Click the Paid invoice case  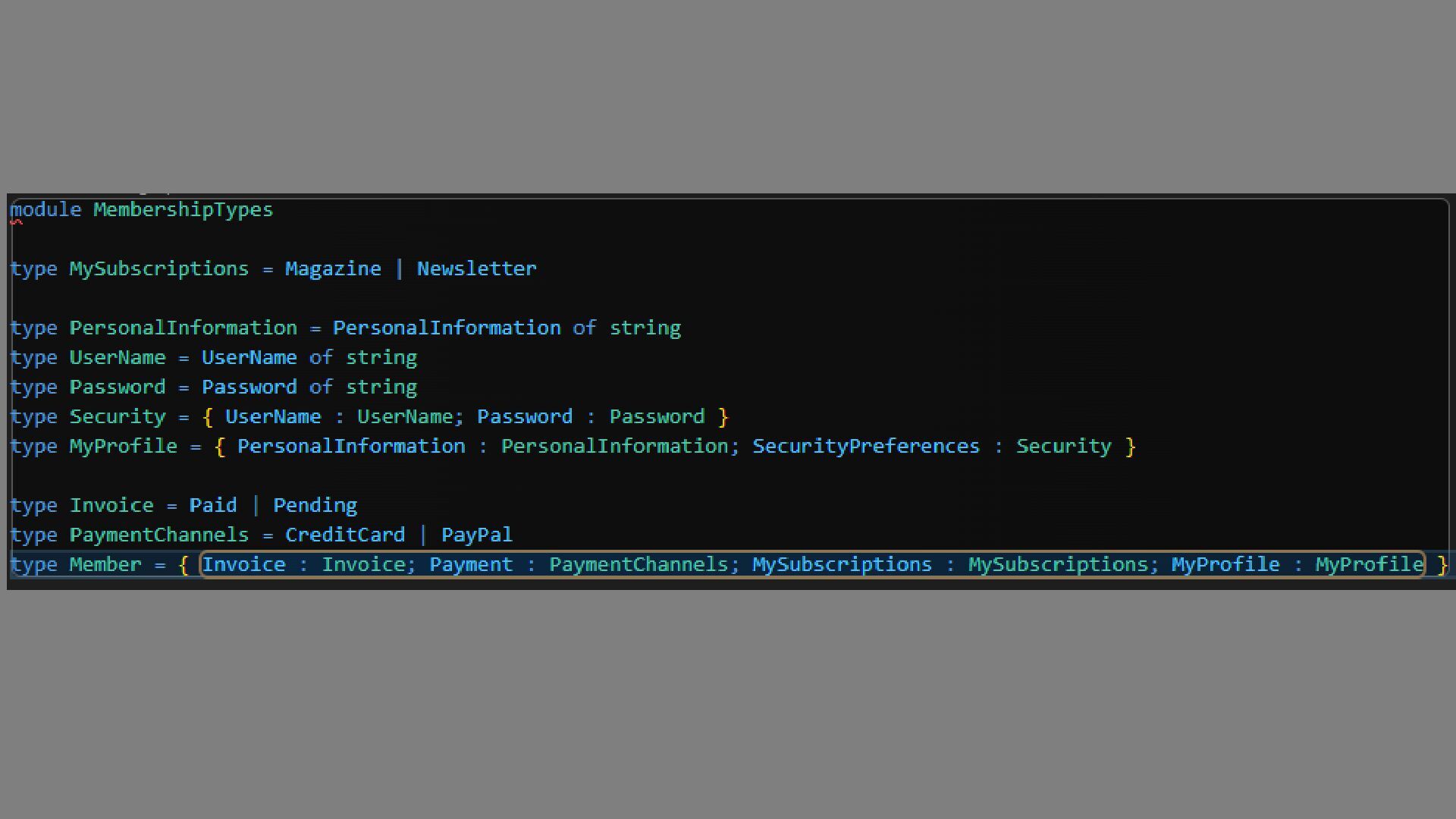213,505
